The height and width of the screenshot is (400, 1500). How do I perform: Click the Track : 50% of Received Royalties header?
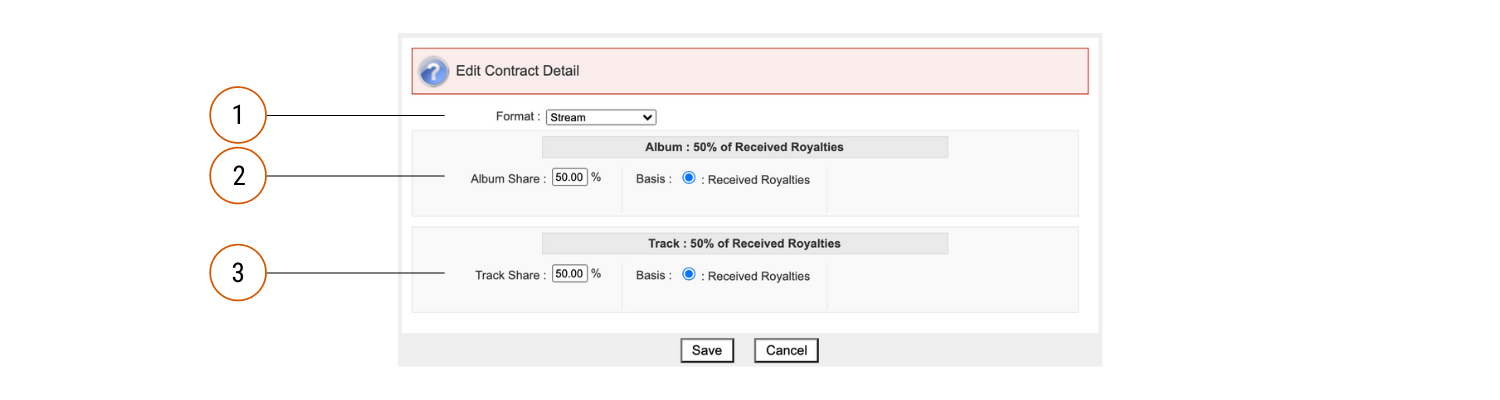745,243
